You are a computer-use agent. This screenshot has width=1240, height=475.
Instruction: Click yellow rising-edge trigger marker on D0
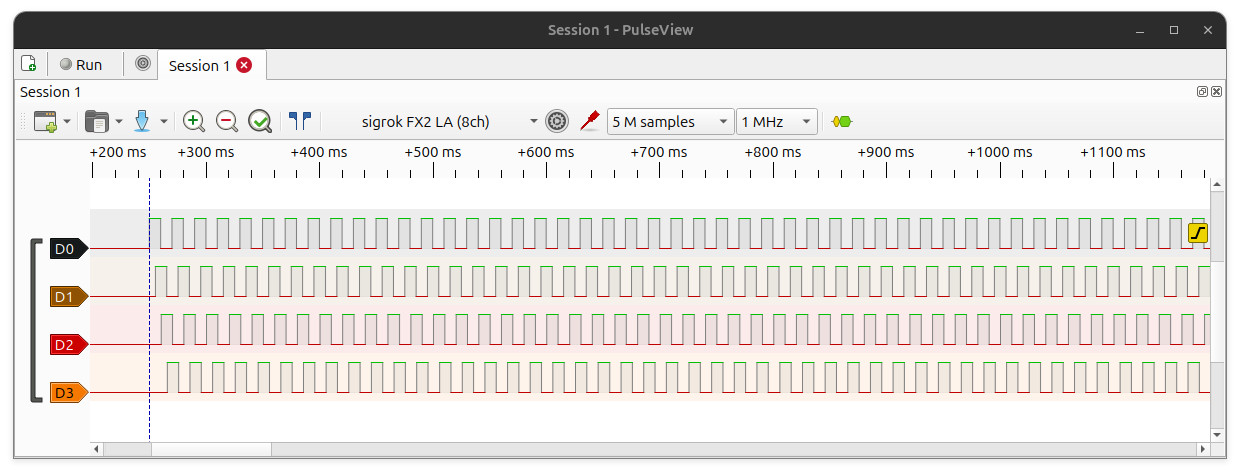click(1198, 233)
